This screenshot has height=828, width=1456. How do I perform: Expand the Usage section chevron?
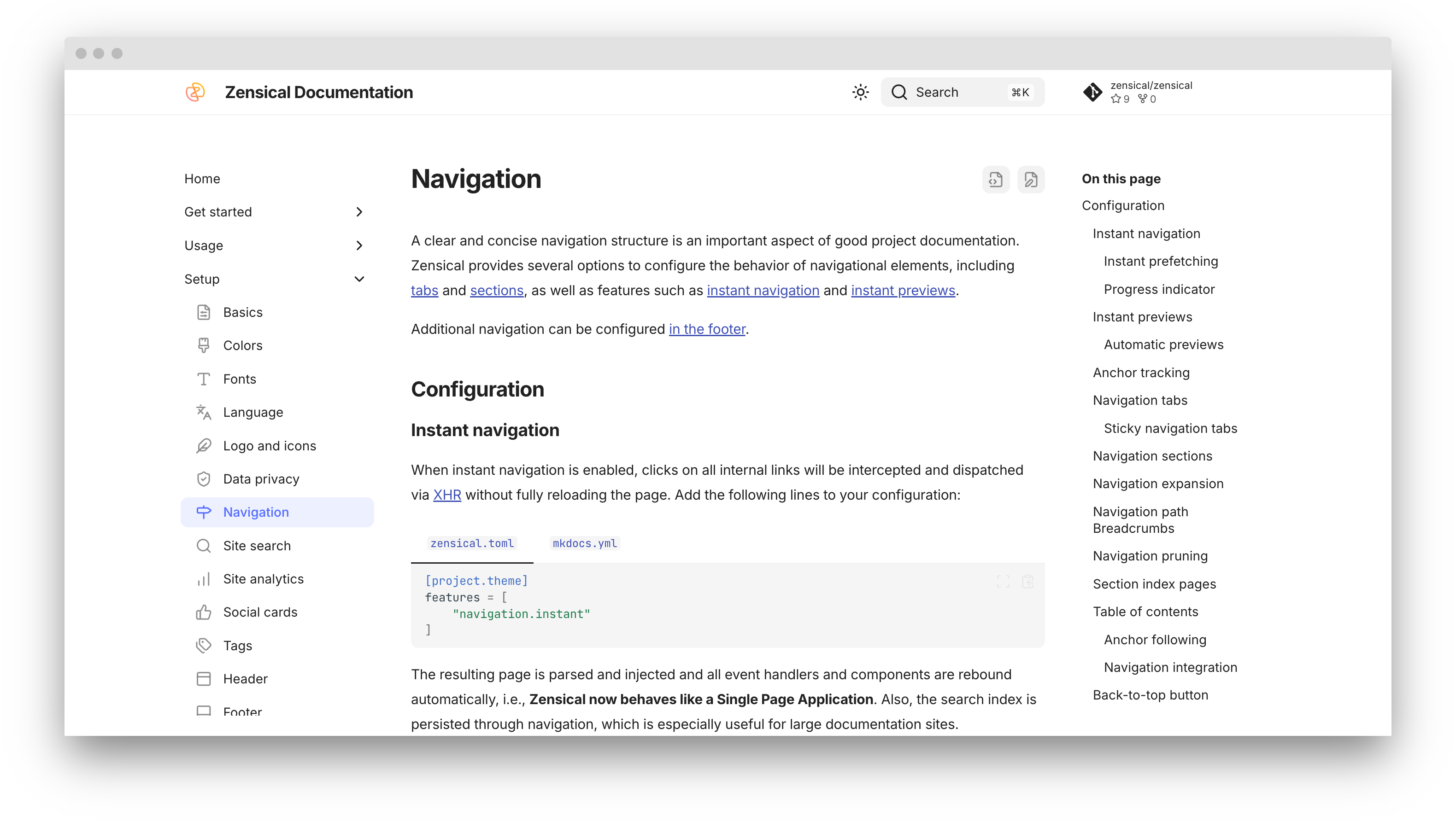click(x=359, y=245)
